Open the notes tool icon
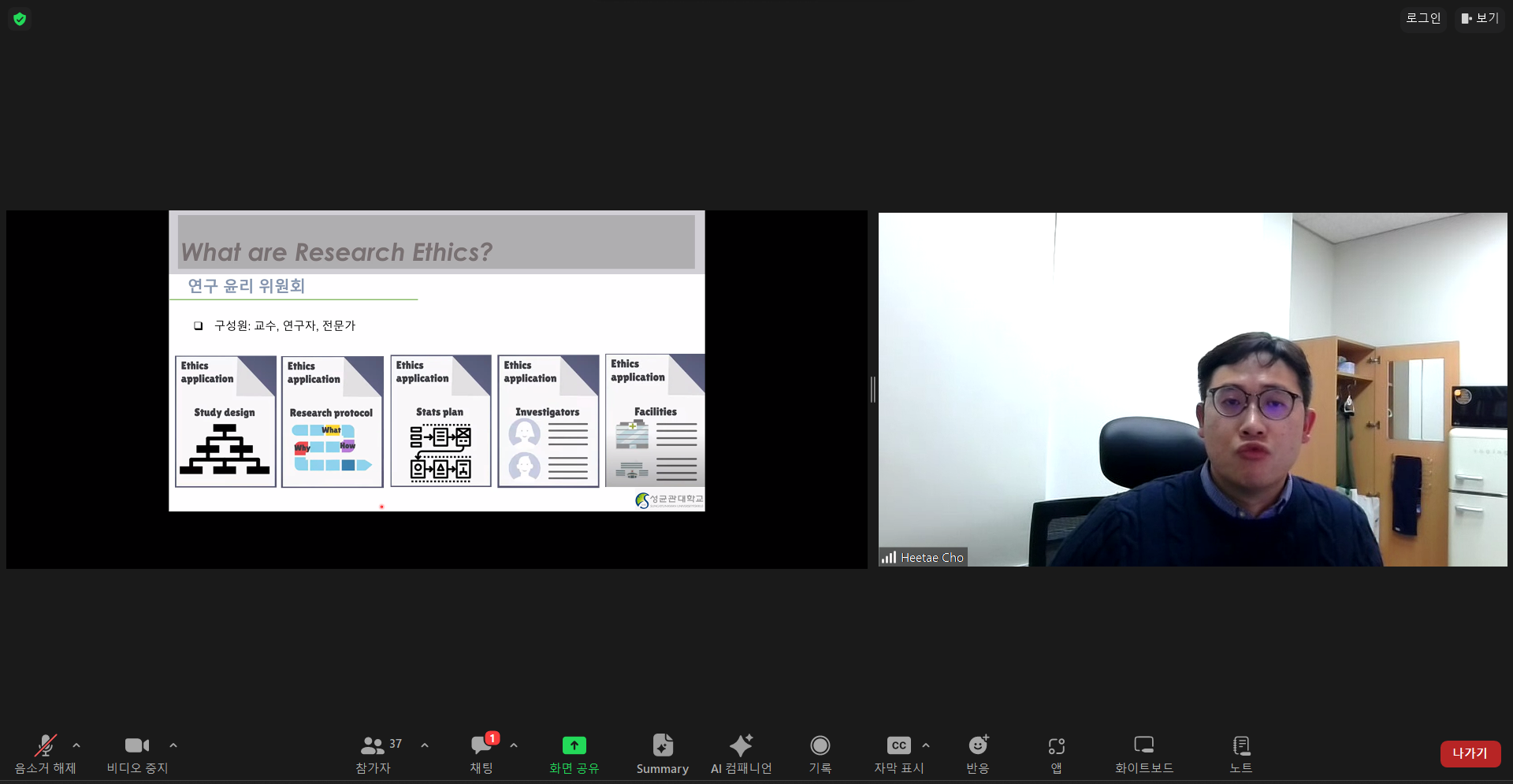The image size is (1513, 784). tap(1241, 746)
